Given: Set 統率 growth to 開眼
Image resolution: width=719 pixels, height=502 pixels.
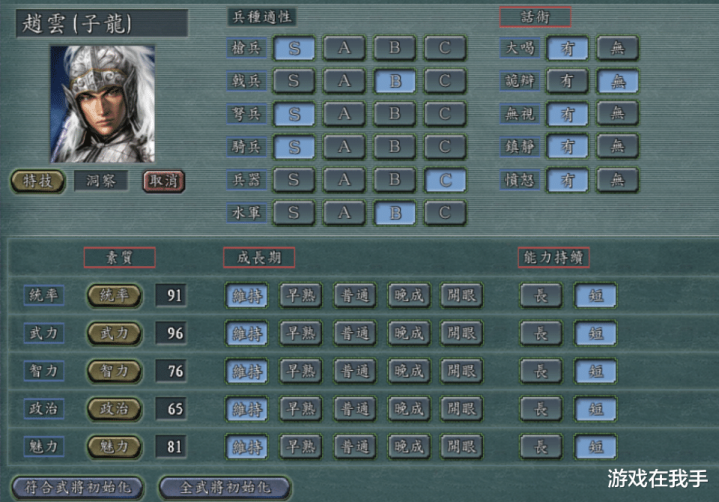Looking at the screenshot, I should pyautogui.click(x=462, y=296).
